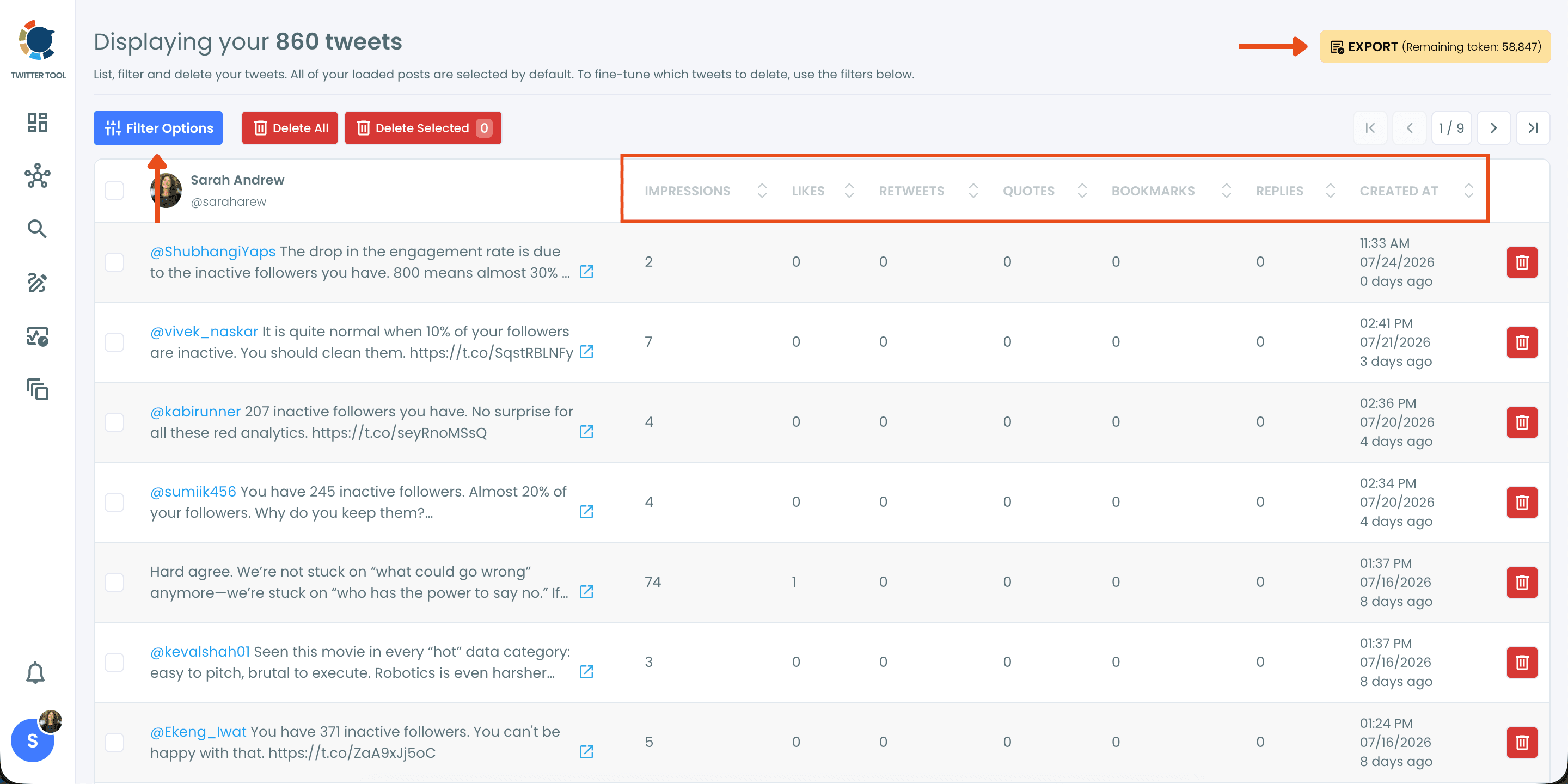This screenshot has height=784, width=1568.
Task: Open the dashboard grid icon in sidebar
Action: point(37,122)
